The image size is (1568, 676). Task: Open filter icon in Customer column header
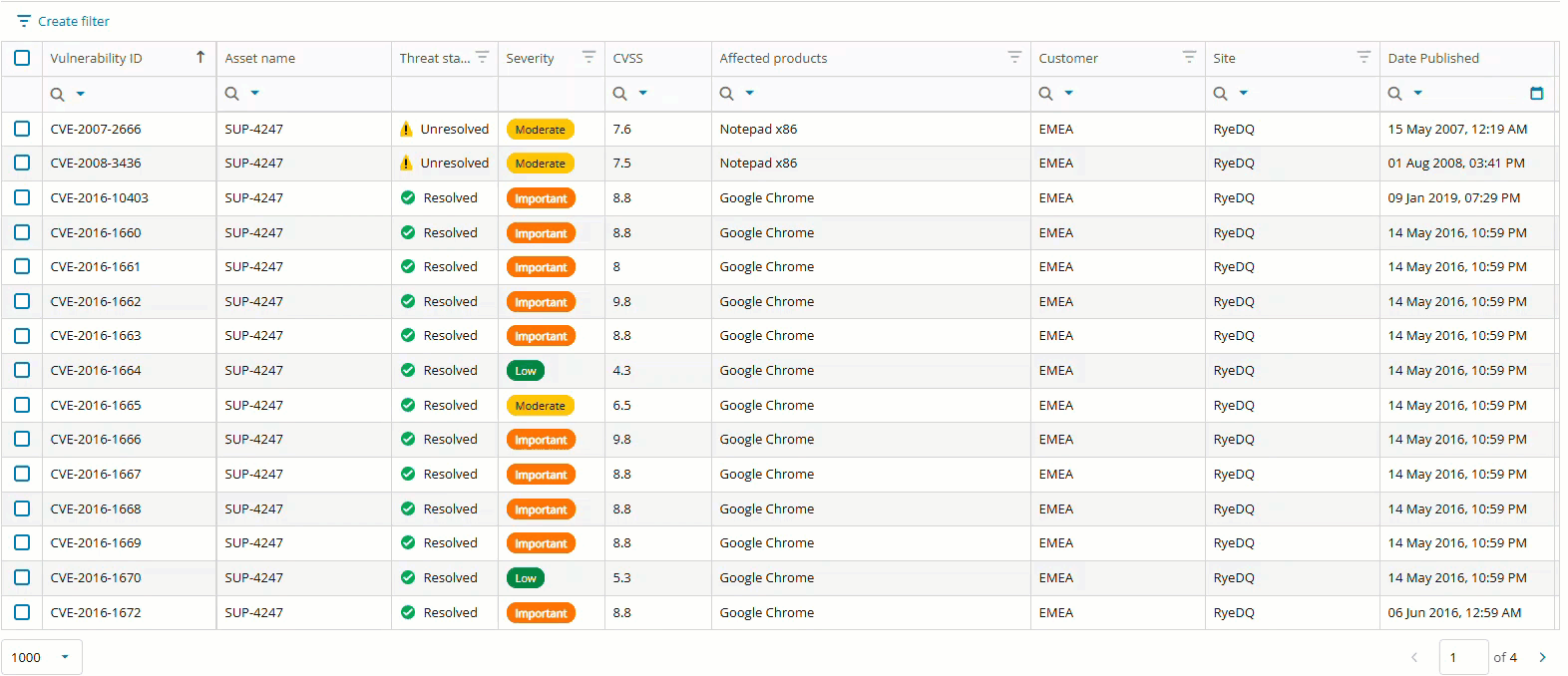pyautogui.click(x=1189, y=58)
